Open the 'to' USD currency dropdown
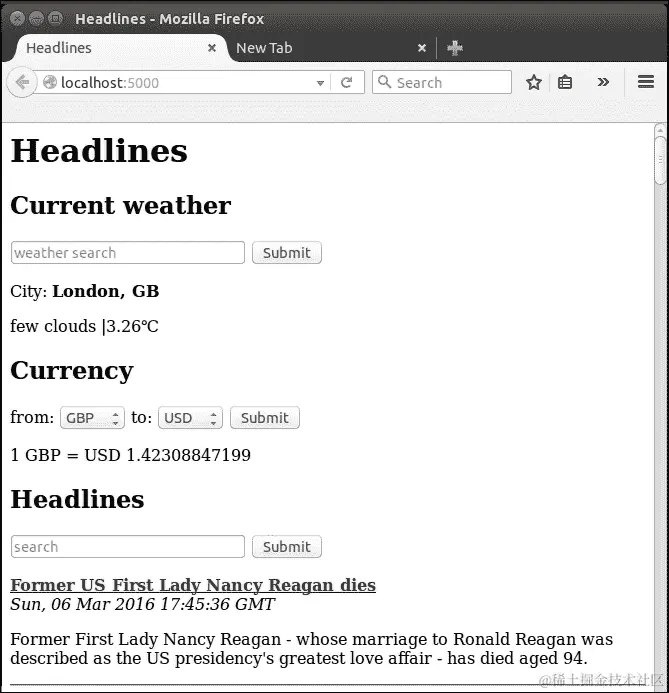 (x=190, y=418)
